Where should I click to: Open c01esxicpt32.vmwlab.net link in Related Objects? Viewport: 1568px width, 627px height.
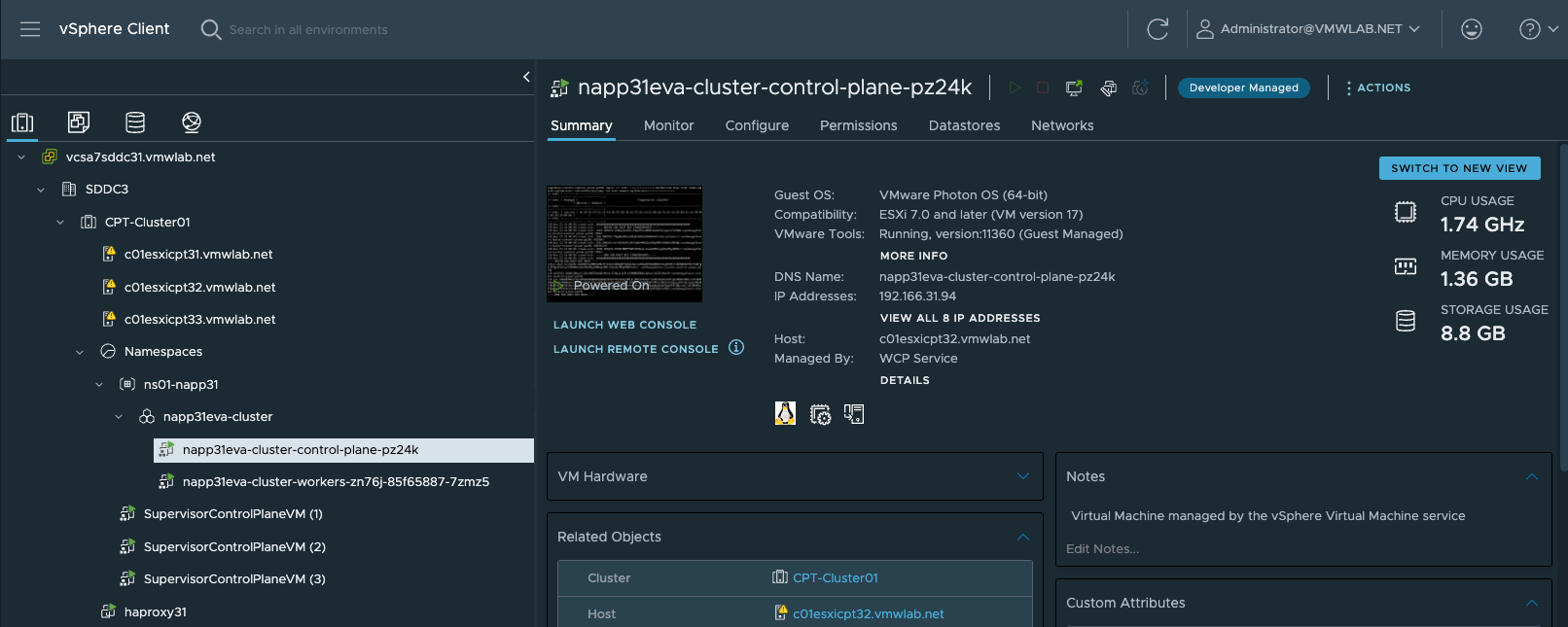869,613
